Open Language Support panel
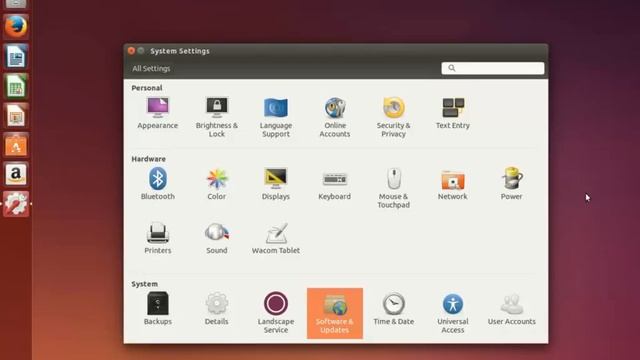Viewport: 640px width, 360px height. [x=276, y=118]
